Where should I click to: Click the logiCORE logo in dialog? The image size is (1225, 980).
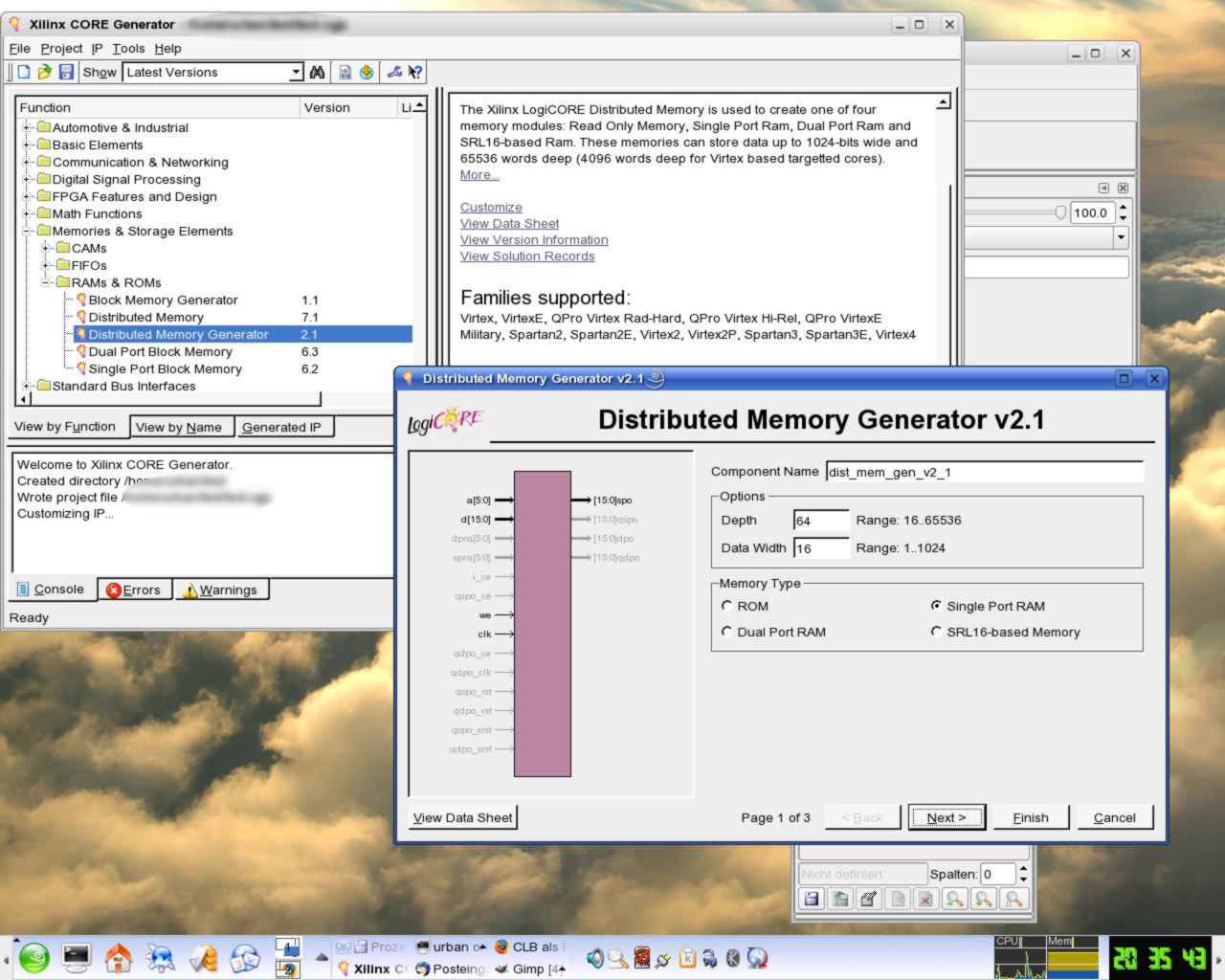pos(445,420)
